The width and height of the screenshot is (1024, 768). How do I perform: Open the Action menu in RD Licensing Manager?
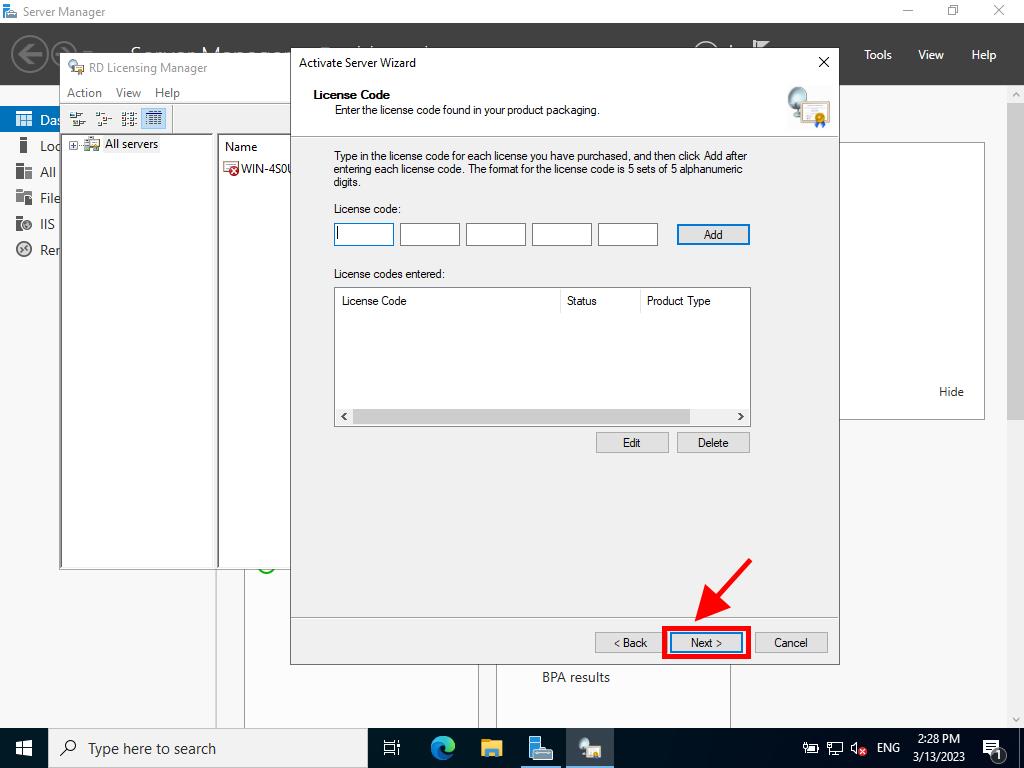tap(84, 93)
